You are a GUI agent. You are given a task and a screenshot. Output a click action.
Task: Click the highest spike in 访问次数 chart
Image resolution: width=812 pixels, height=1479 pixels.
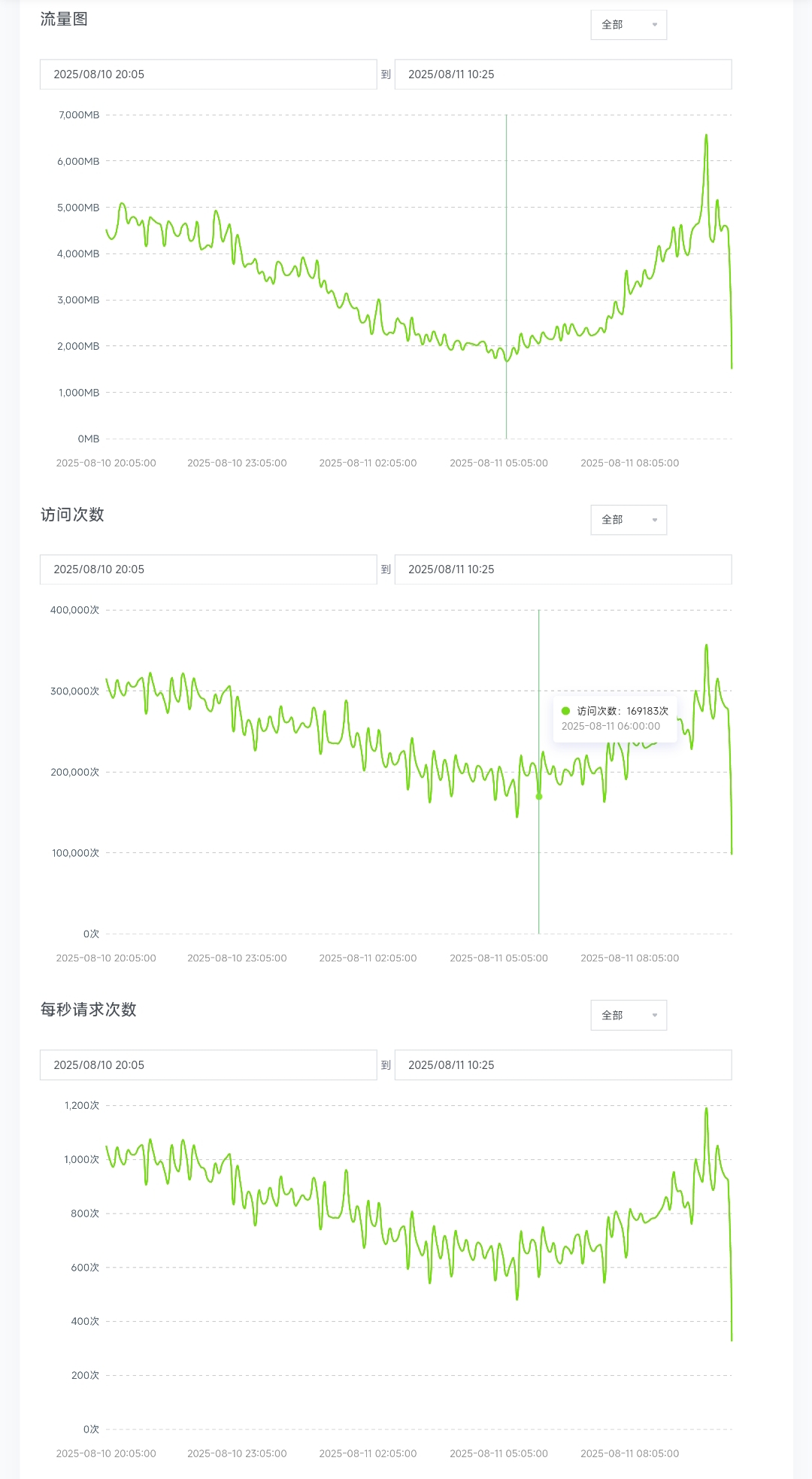click(706, 645)
